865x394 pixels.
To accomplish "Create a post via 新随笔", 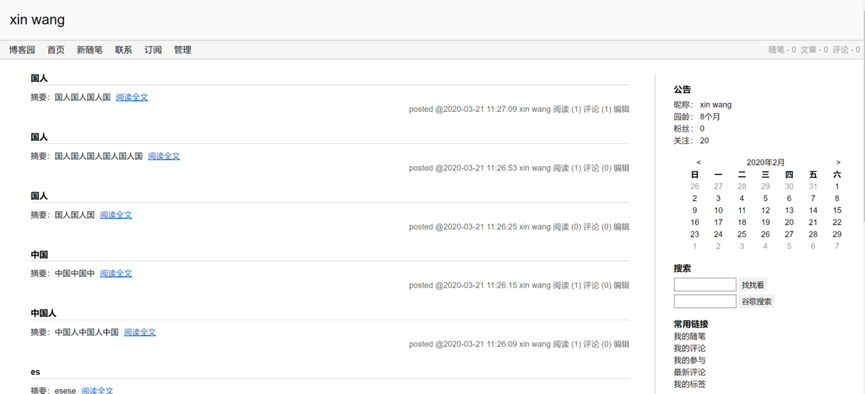I will tap(89, 50).
